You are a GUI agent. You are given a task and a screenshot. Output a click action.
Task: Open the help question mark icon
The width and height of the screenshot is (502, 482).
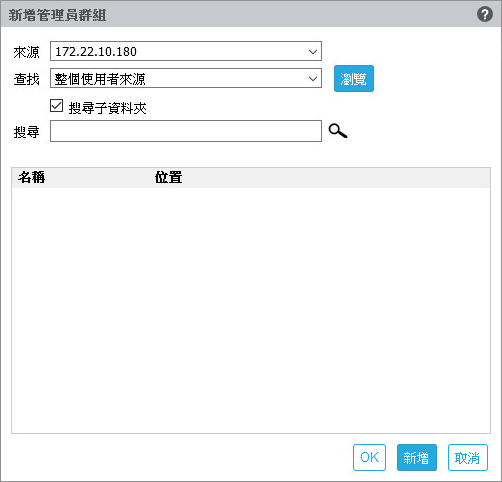pyautogui.click(x=484, y=14)
